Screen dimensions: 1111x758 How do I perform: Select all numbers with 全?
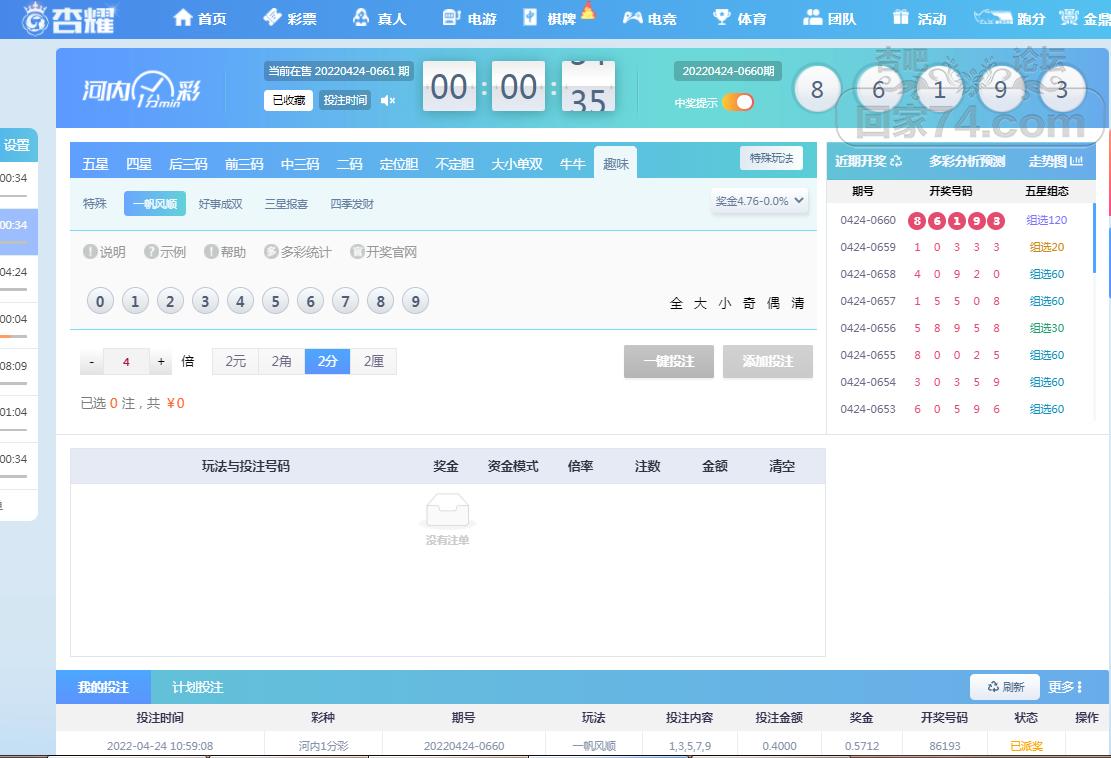click(676, 303)
